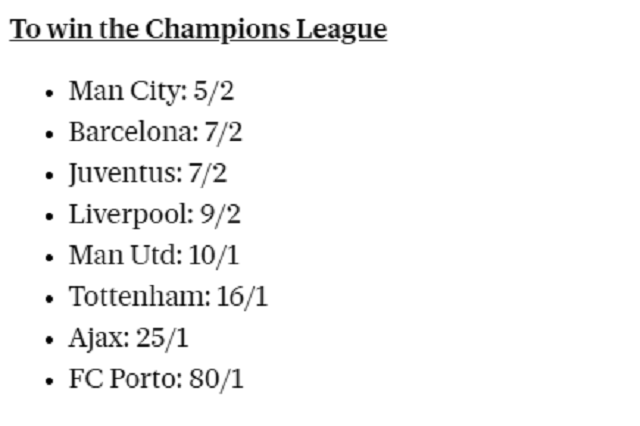Click the 'Man Utd' team name
The image size is (640, 426).
click(x=122, y=255)
